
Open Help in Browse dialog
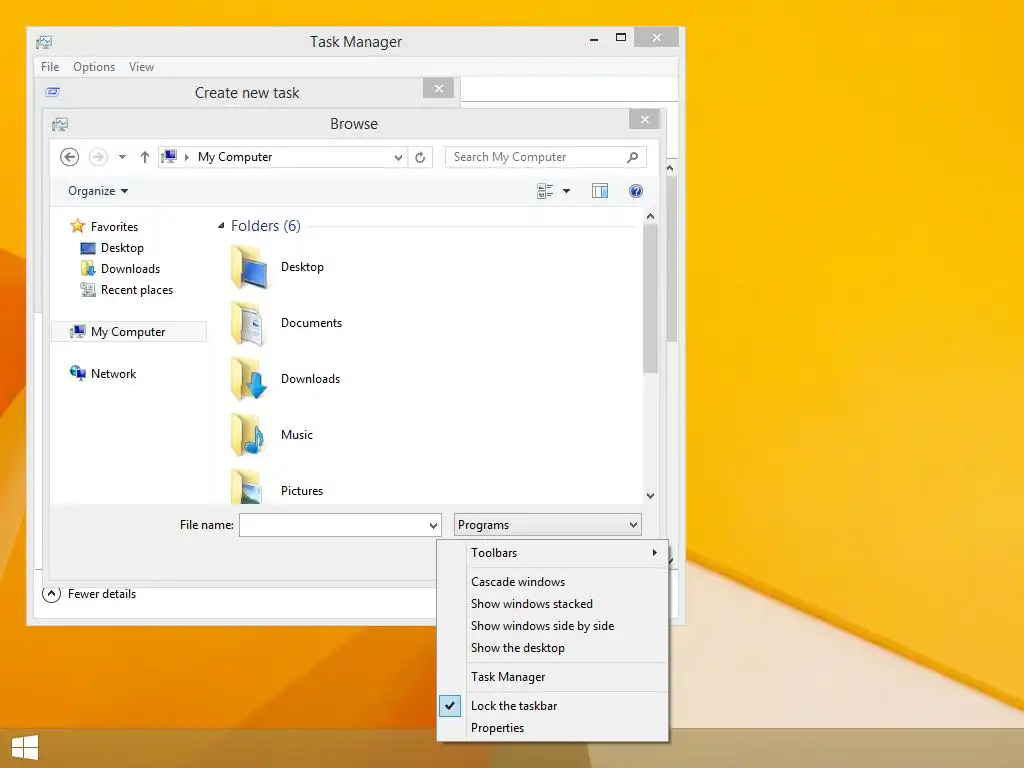635,191
